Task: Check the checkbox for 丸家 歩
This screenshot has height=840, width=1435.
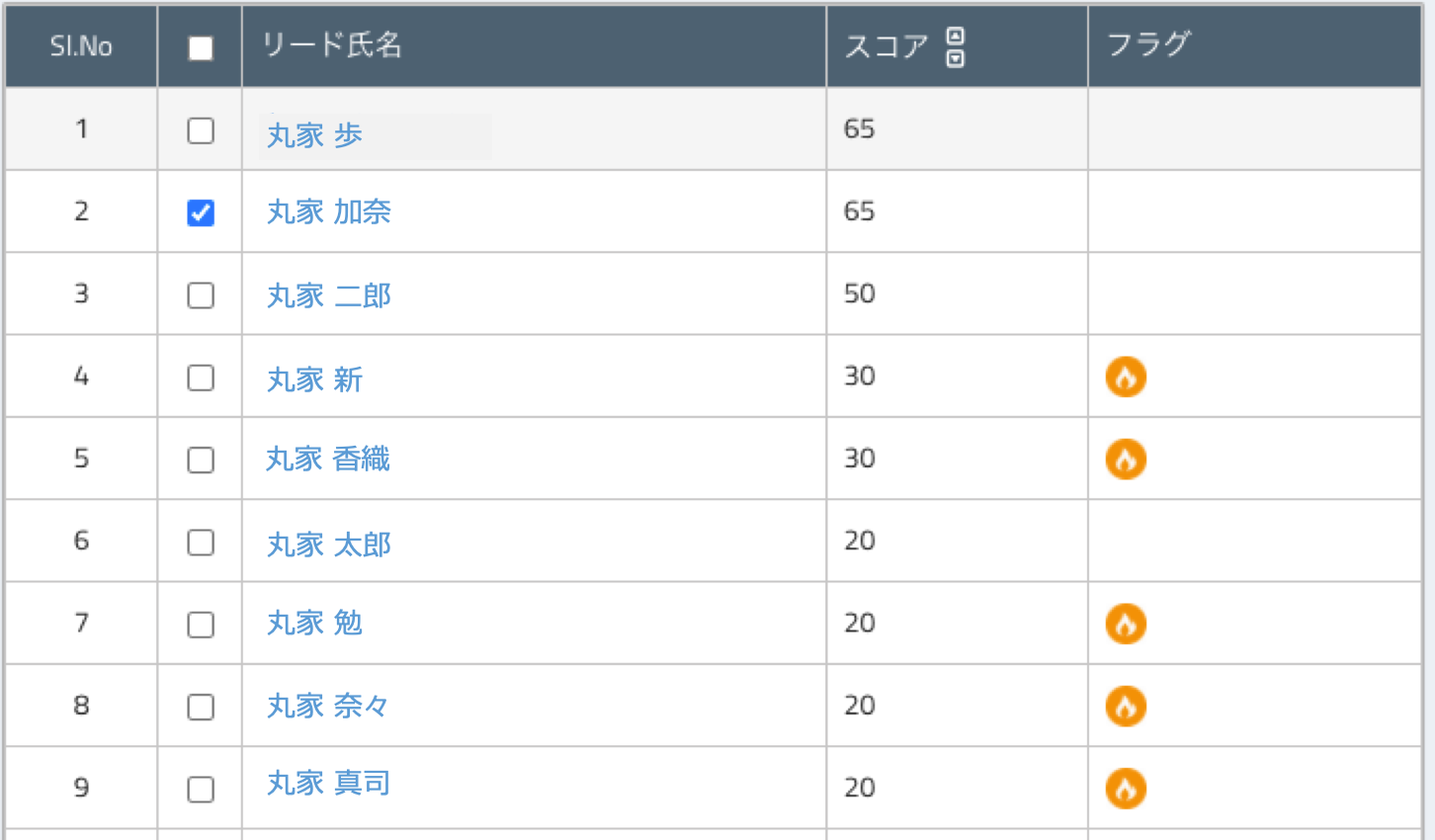Action: click(x=201, y=130)
